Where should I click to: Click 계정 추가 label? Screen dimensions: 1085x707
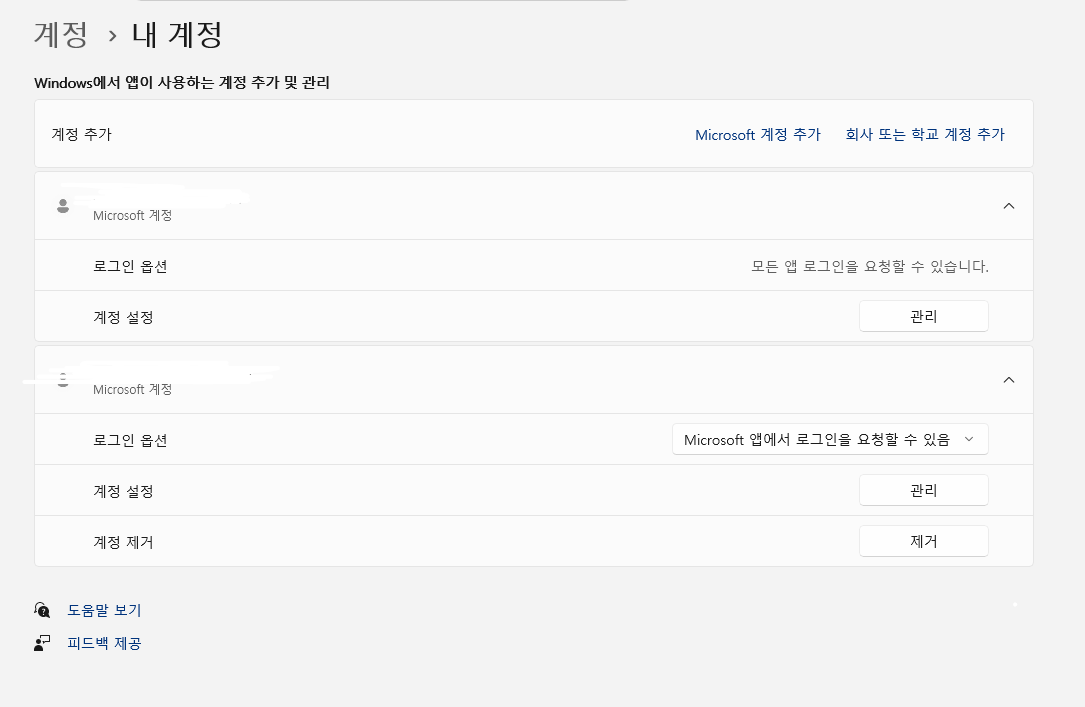[x=82, y=134]
